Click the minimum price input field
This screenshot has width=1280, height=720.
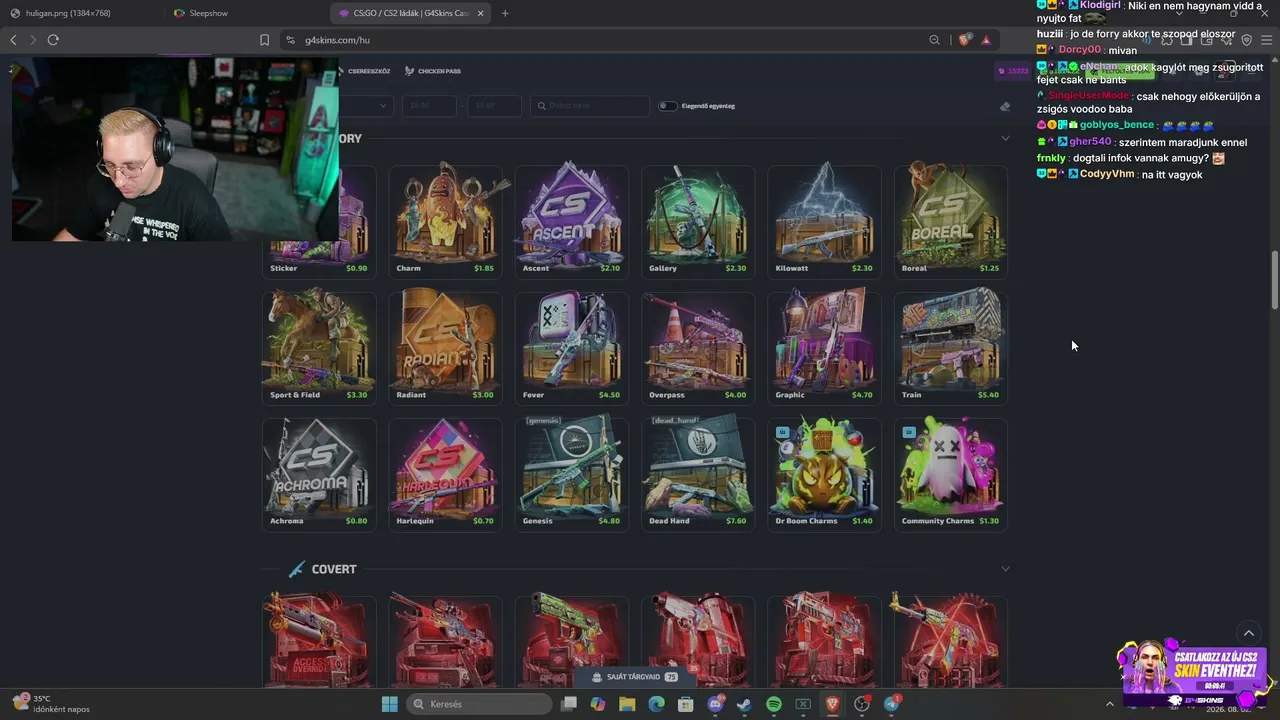click(429, 106)
